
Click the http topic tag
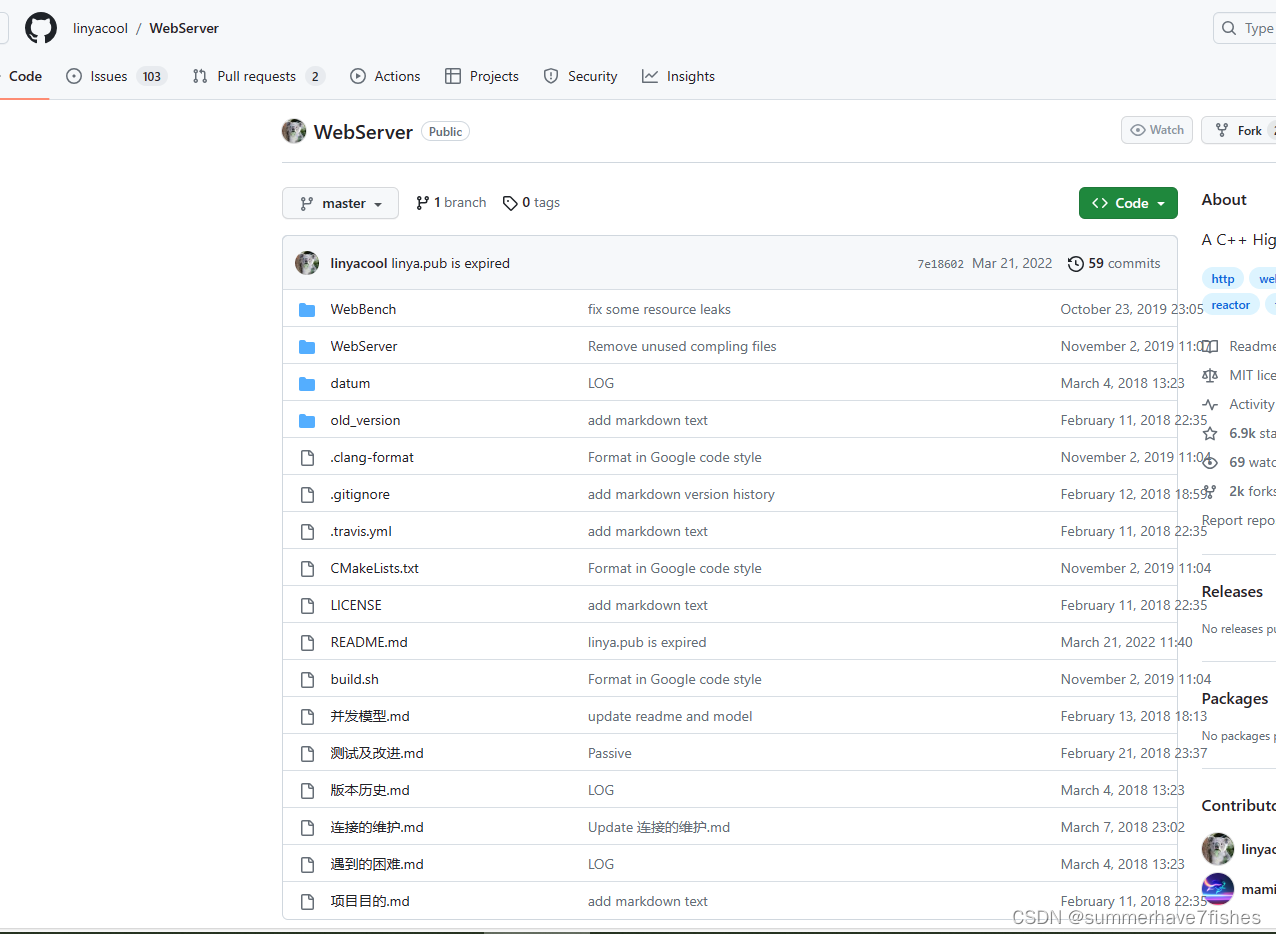coord(1222,278)
